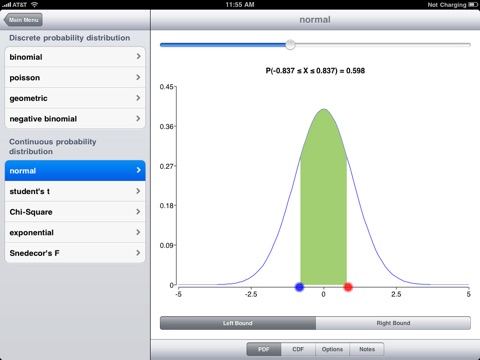
Task: Open the poisson distribution
Action: pyautogui.click(x=75, y=78)
